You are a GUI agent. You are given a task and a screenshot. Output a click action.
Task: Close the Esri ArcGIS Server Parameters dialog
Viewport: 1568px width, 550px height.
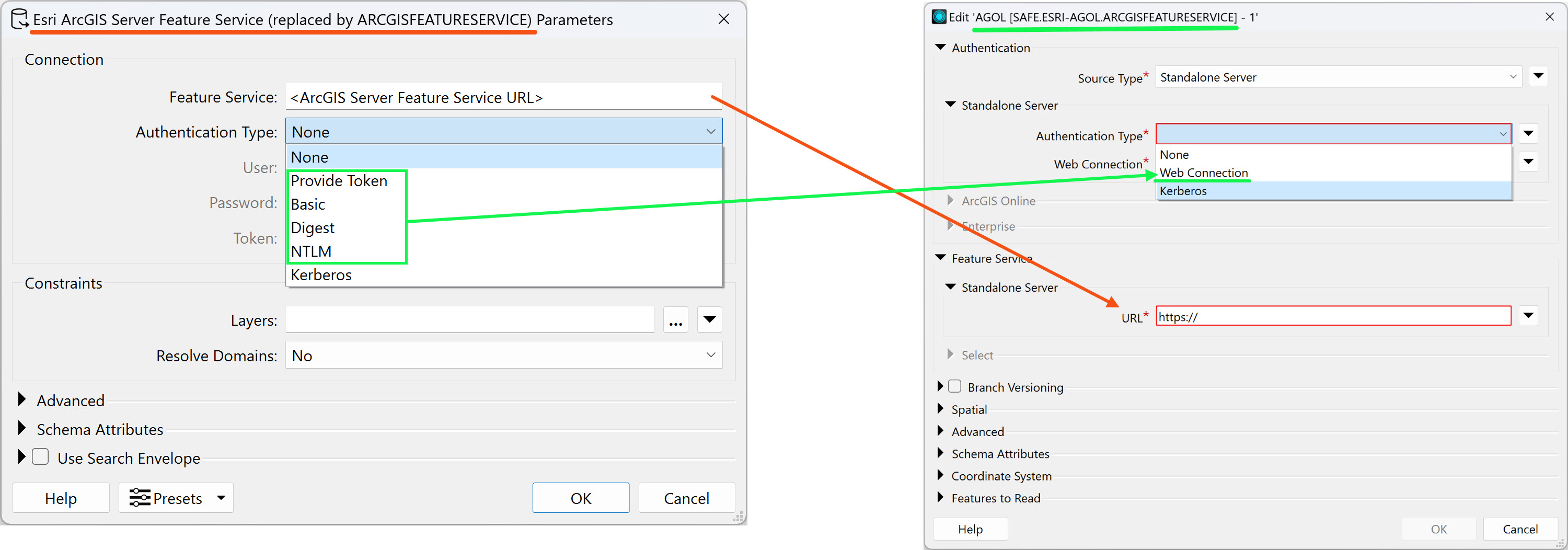point(724,19)
